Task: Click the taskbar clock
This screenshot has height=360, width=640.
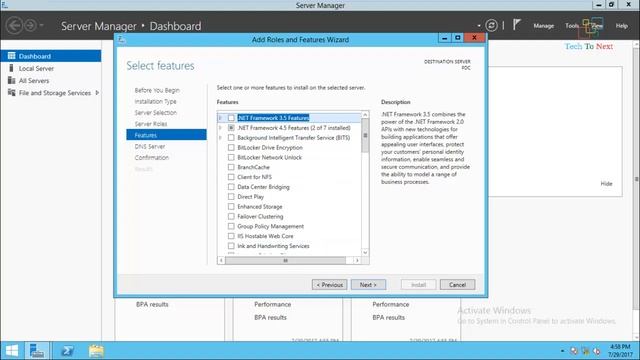Action: coord(619,351)
